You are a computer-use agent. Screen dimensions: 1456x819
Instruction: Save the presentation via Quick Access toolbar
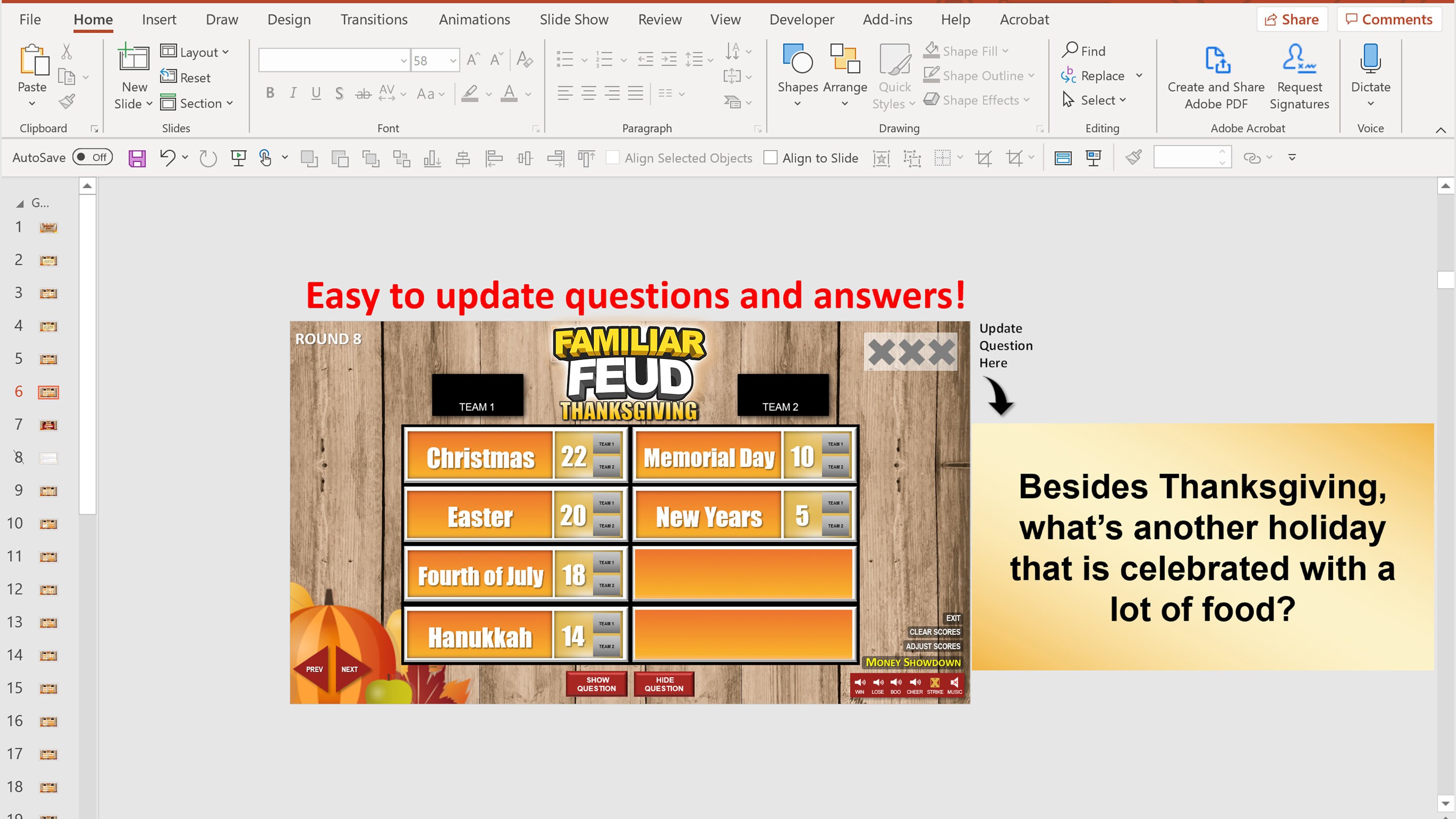click(x=136, y=157)
